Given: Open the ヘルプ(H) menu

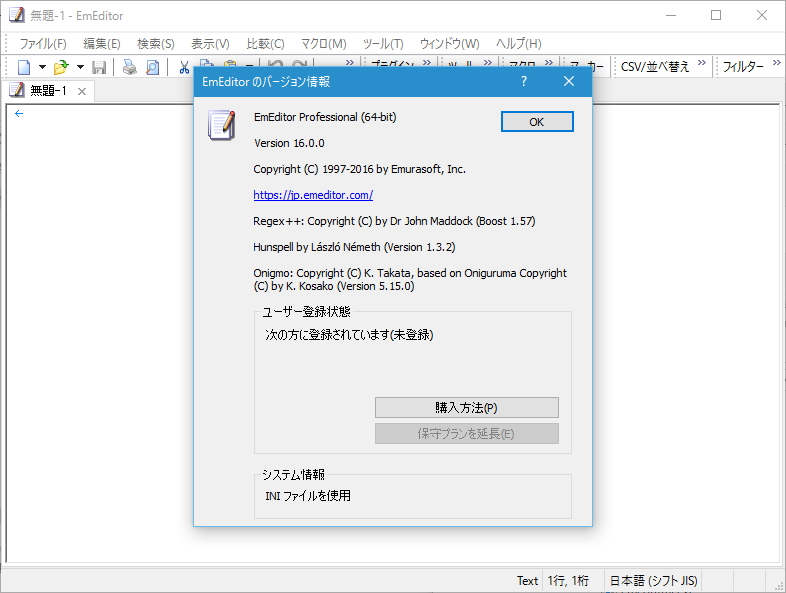Looking at the screenshot, I should [x=519, y=44].
